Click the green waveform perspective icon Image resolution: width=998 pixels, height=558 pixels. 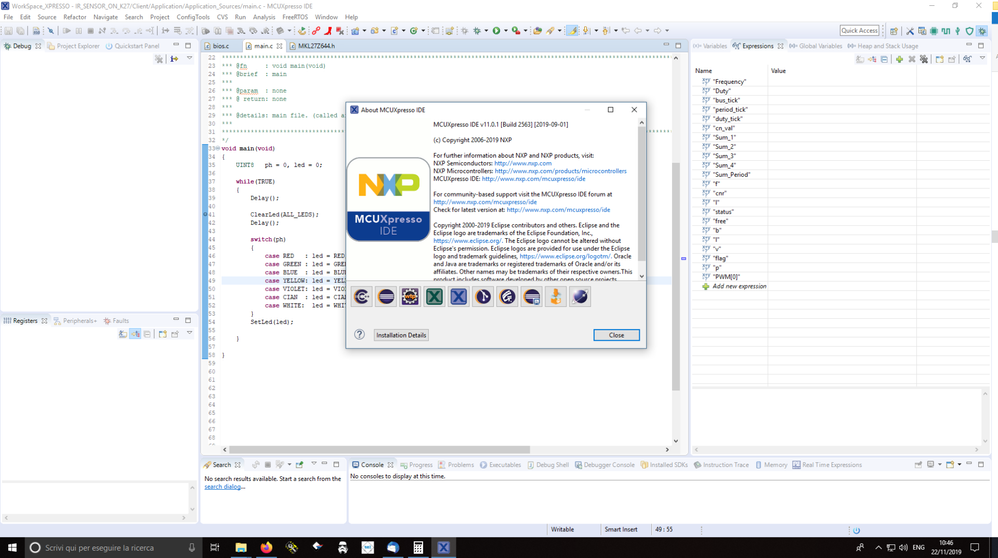[946, 31]
